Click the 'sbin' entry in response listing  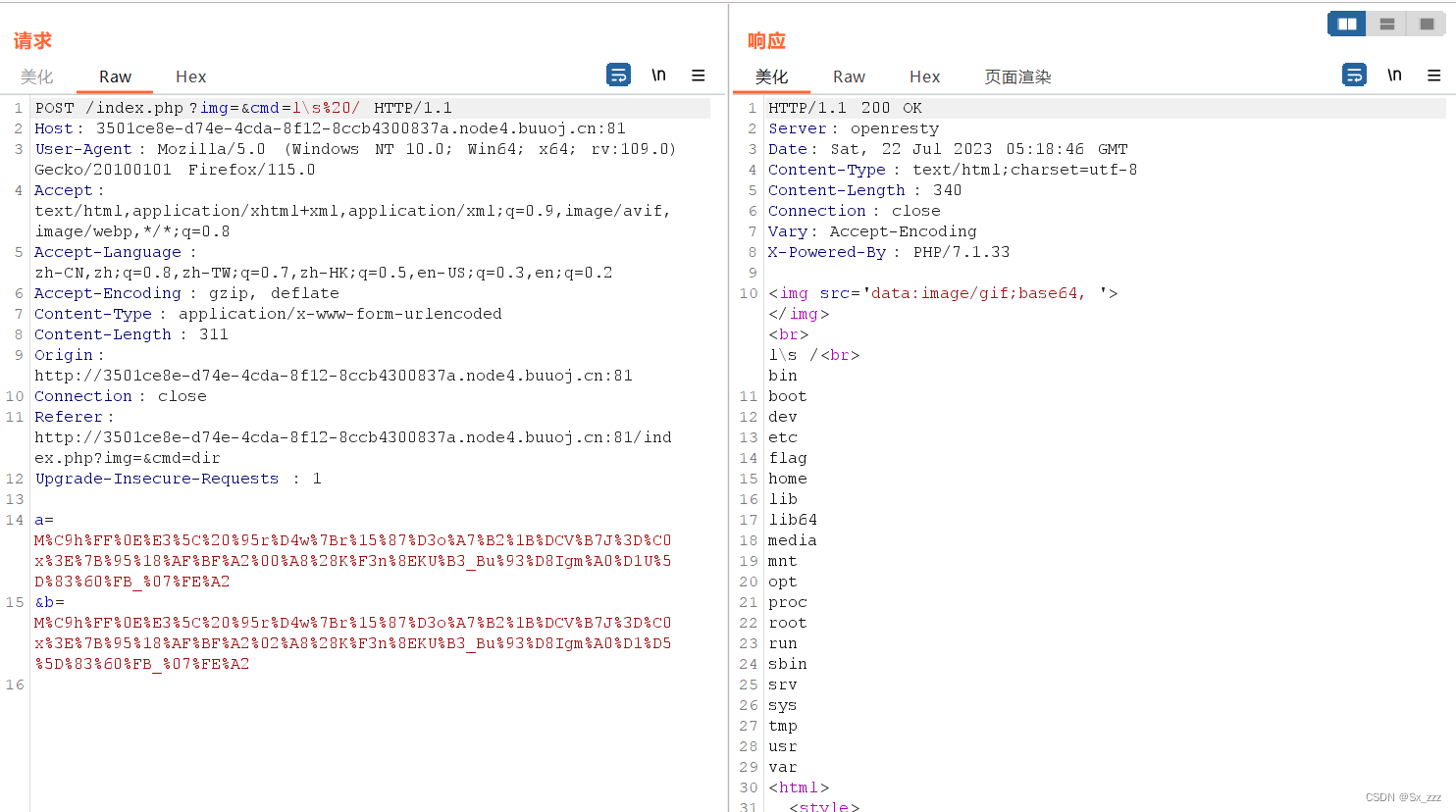pyautogui.click(x=788, y=664)
